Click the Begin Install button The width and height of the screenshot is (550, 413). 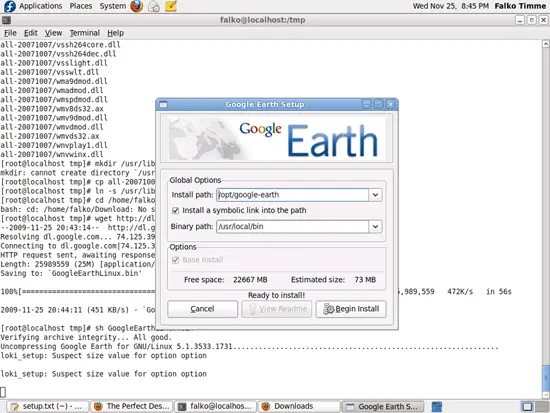pyautogui.click(x=351, y=309)
